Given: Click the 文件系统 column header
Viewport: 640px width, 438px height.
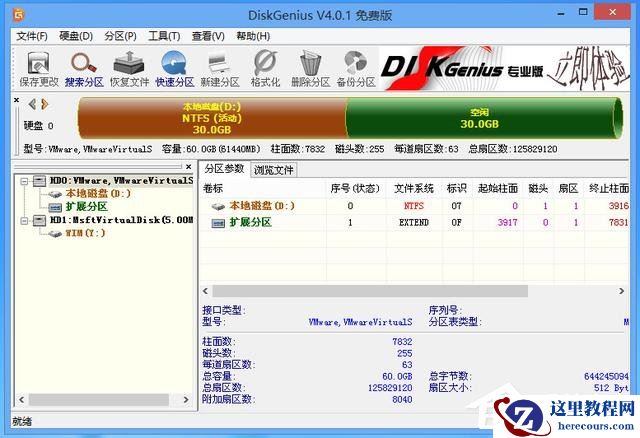Looking at the screenshot, I should [x=414, y=189].
